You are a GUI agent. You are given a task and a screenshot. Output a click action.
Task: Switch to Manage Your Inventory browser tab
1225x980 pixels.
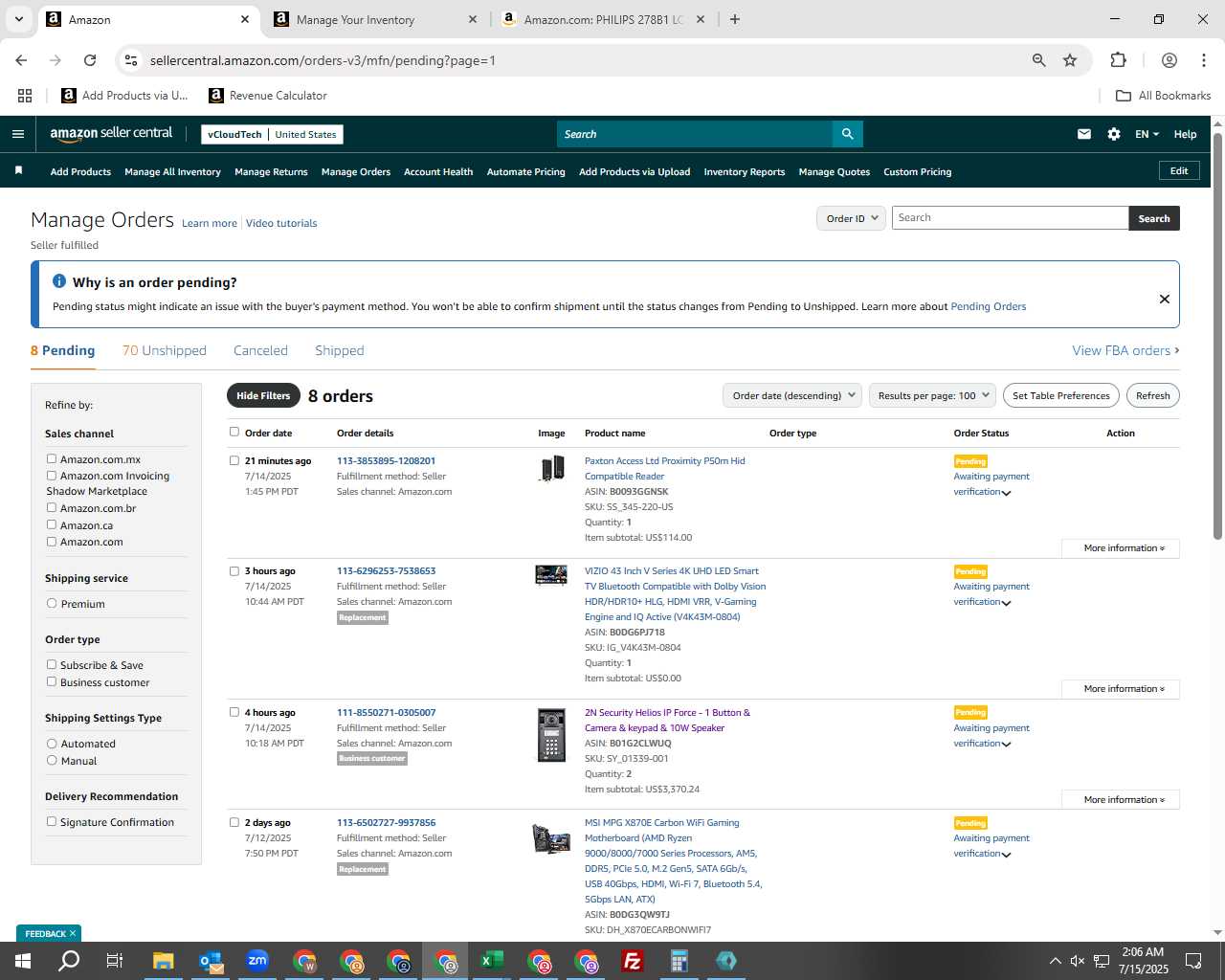(375, 19)
